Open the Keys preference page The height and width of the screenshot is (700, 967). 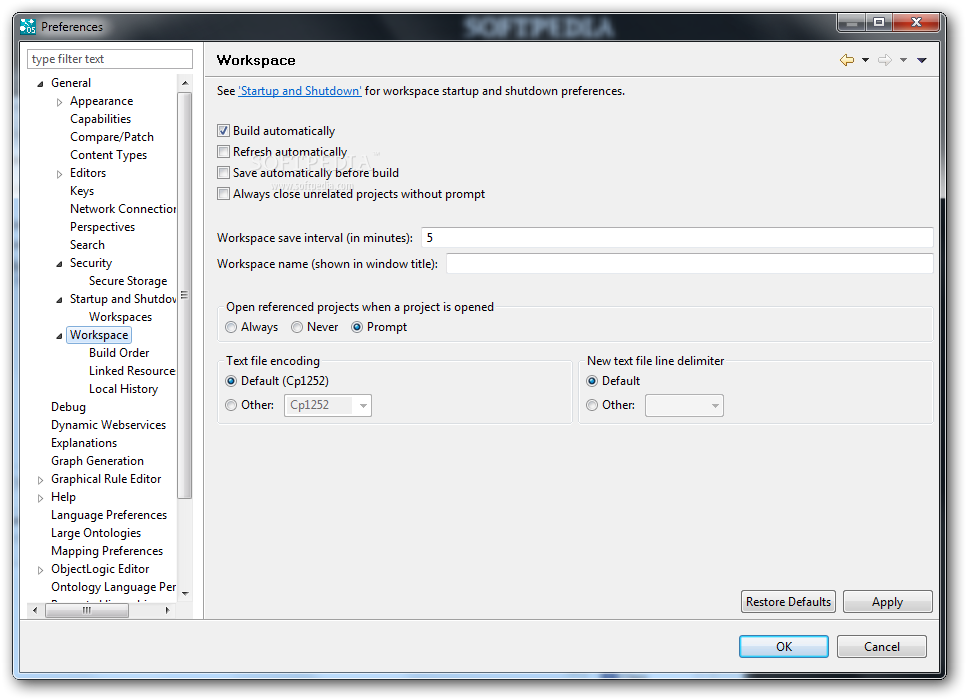point(82,191)
